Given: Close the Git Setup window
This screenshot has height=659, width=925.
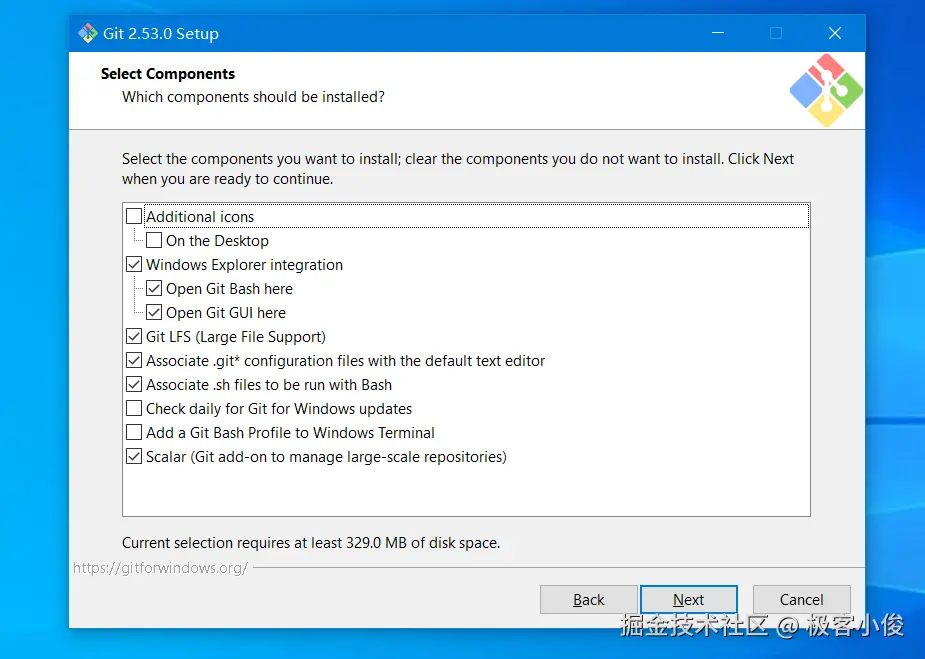Looking at the screenshot, I should pos(835,33).
